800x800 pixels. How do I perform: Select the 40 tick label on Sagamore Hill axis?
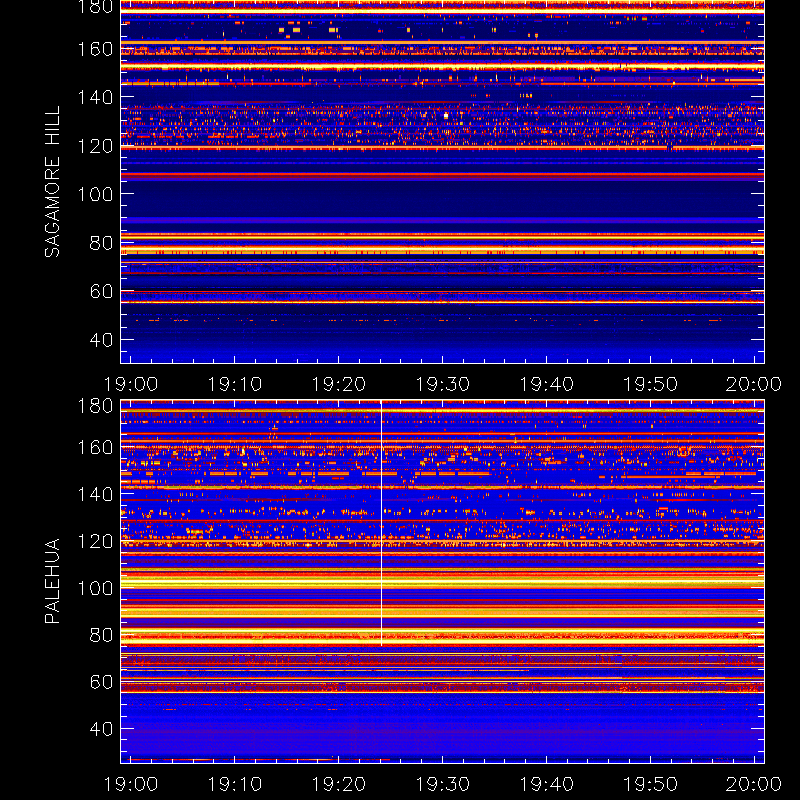(101, 340)
